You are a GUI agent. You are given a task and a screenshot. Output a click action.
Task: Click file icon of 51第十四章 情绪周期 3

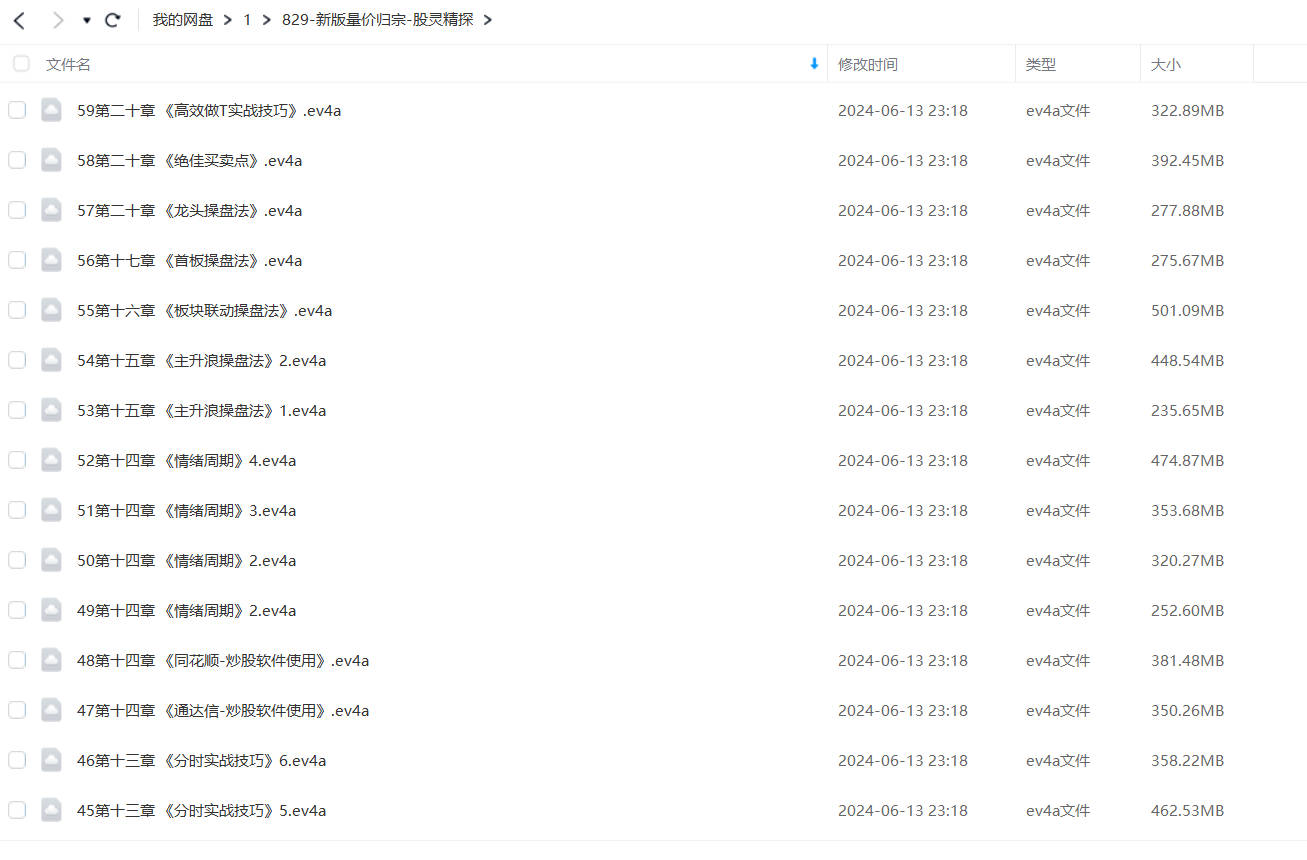(x=51, y=510)
